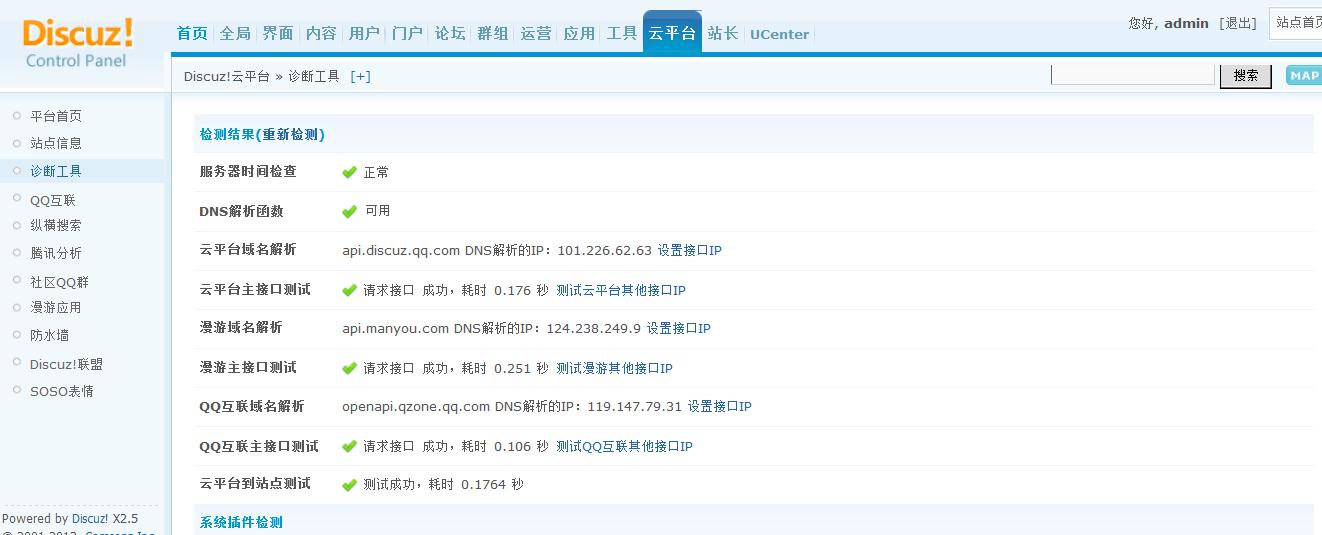Screen dimensions: 1322x535
Task: Open 社区QQ群 in sidebar
Action: tap(59, 282)
